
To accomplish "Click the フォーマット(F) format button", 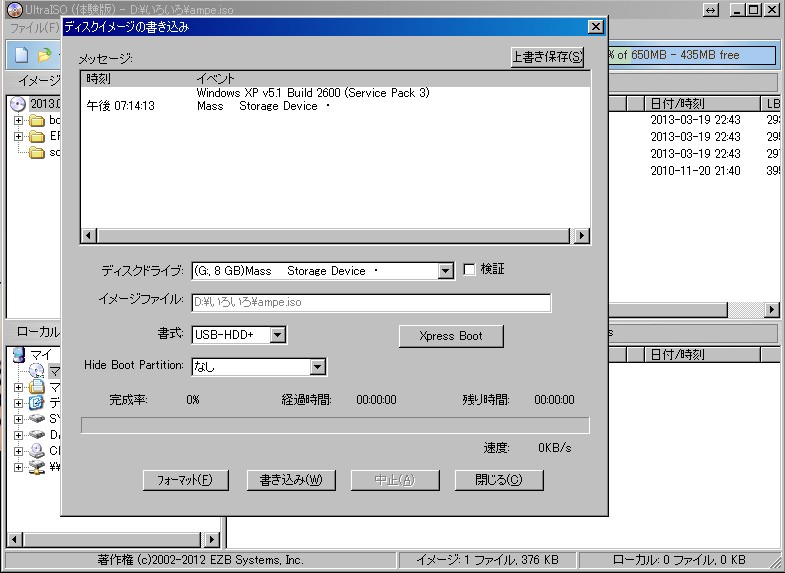I will [185, 480].
